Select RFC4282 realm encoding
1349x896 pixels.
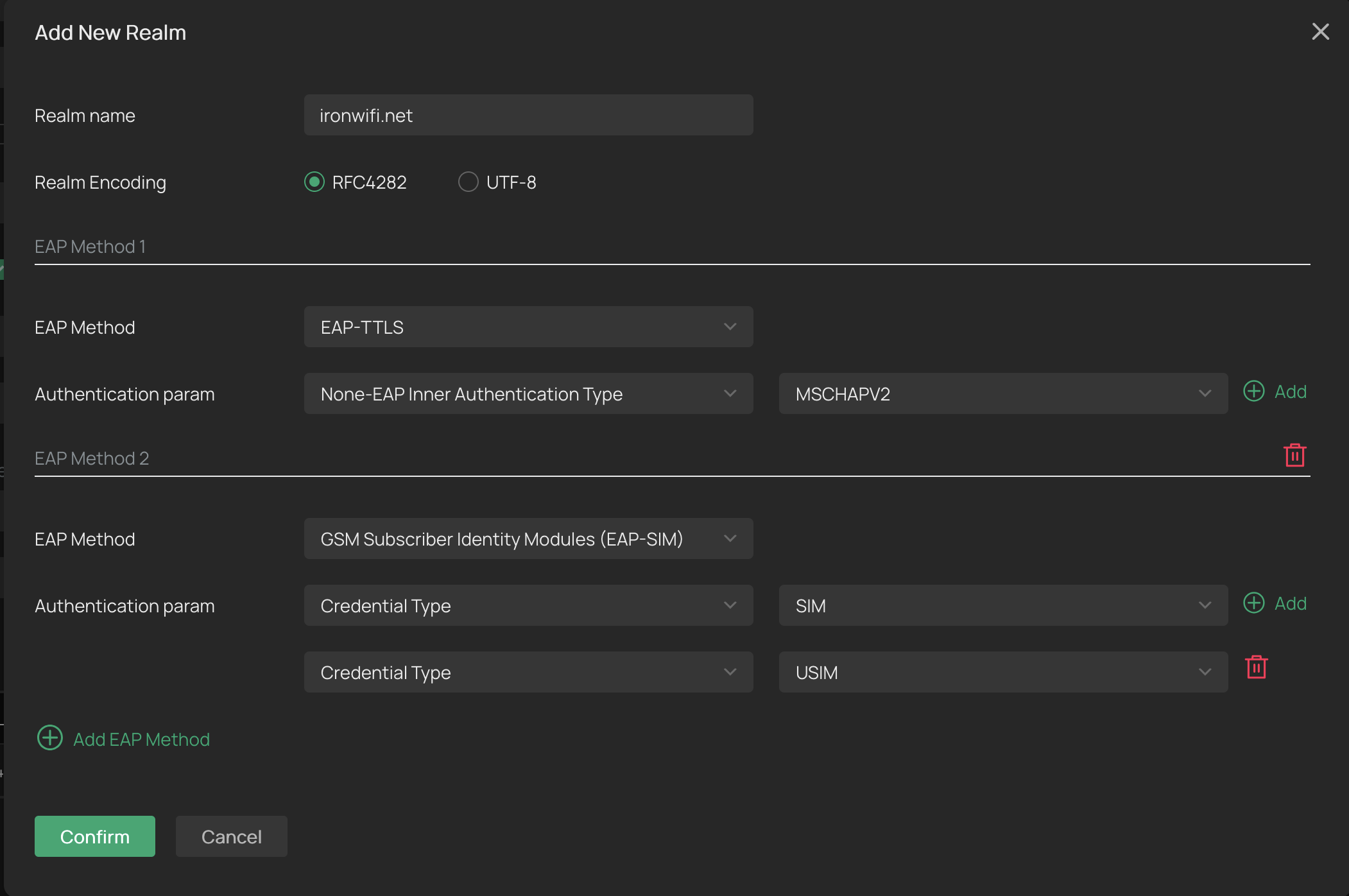click(x=314, y=182)
